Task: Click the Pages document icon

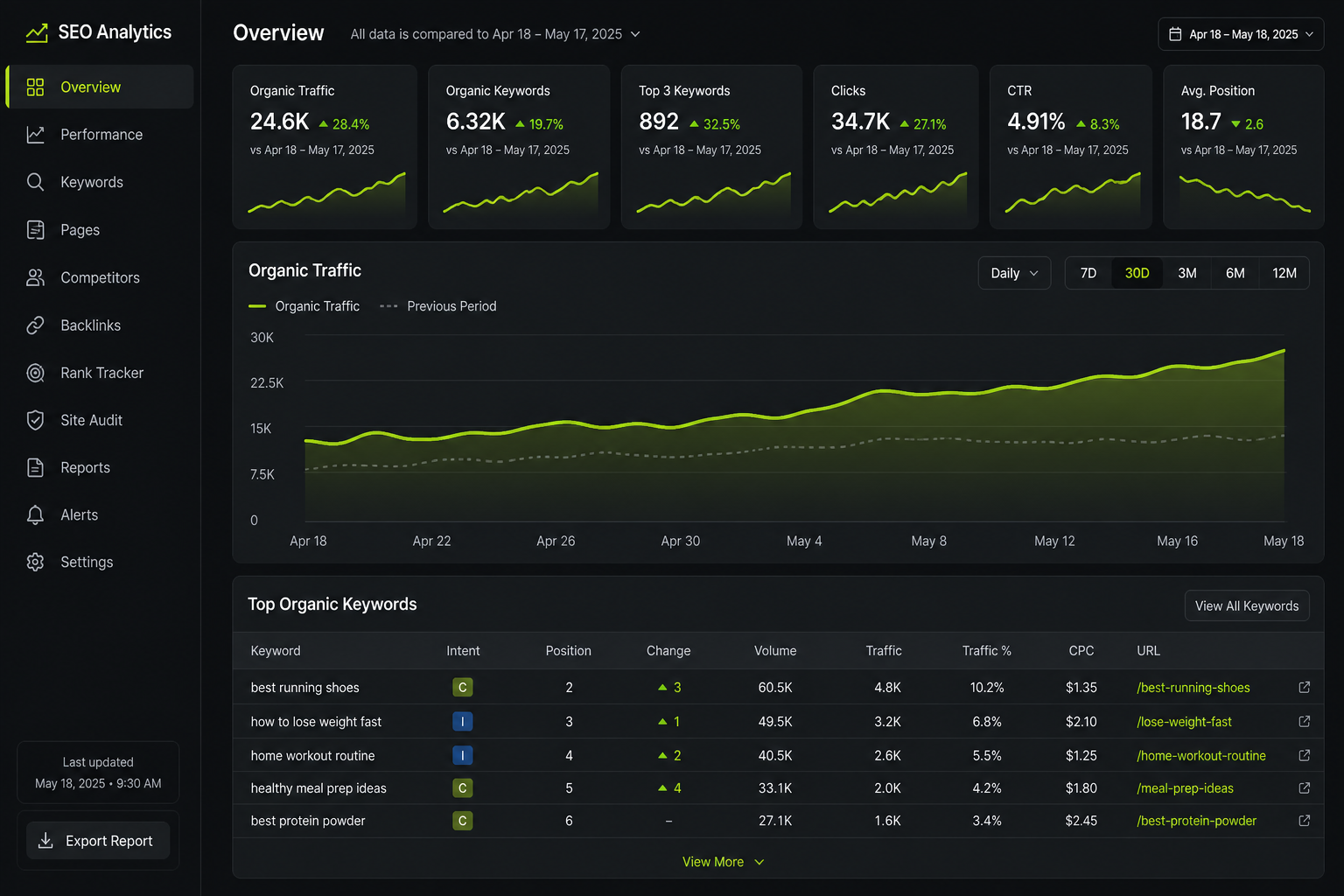Action: (x=35, y=230)
